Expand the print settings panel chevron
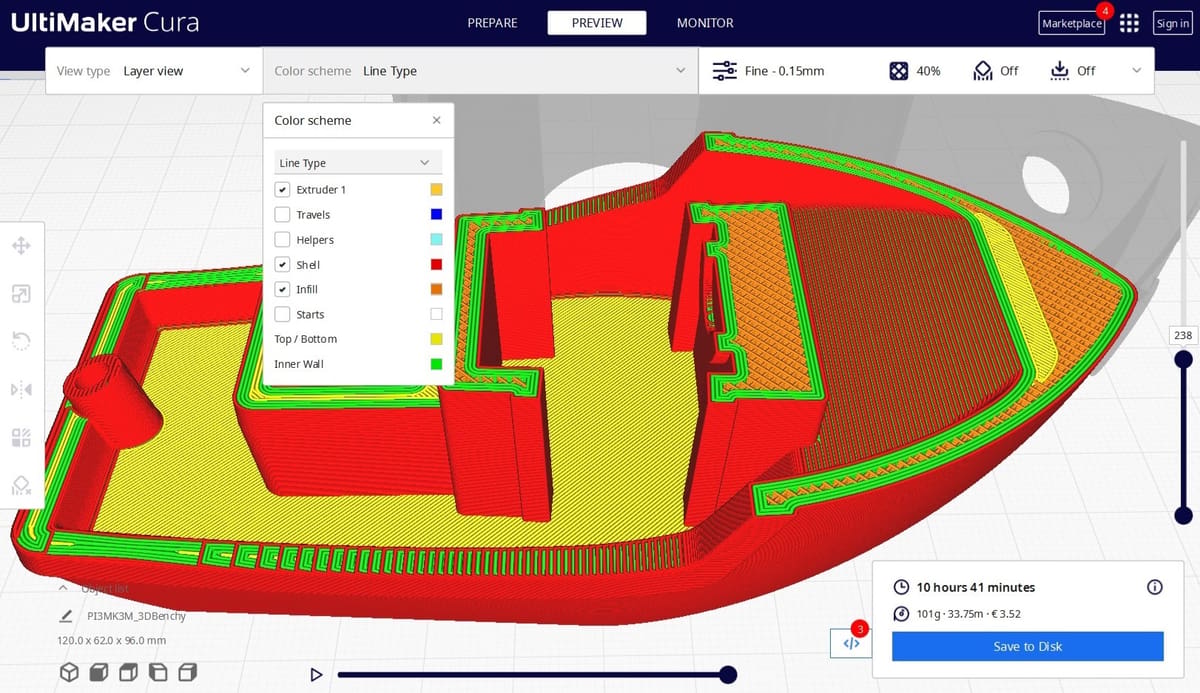The height and width of the screenshot is (693, 1200). [1135, 70]
